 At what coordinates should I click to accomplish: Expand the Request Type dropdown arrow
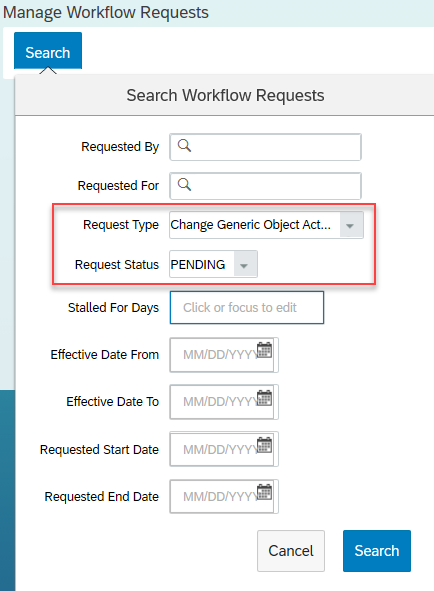point(351,225)
